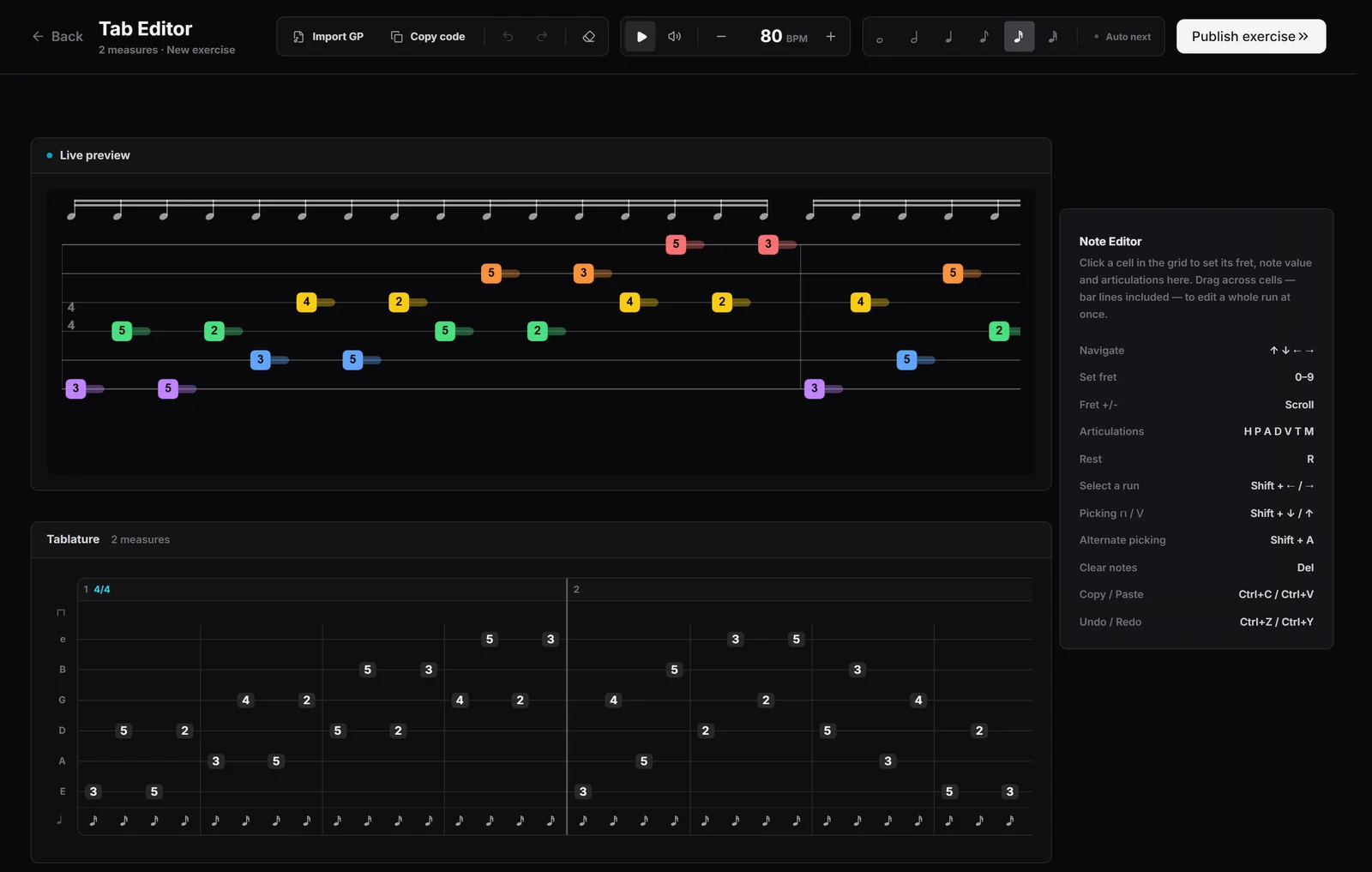Click measure 2 header number

[x=576, y=589]
